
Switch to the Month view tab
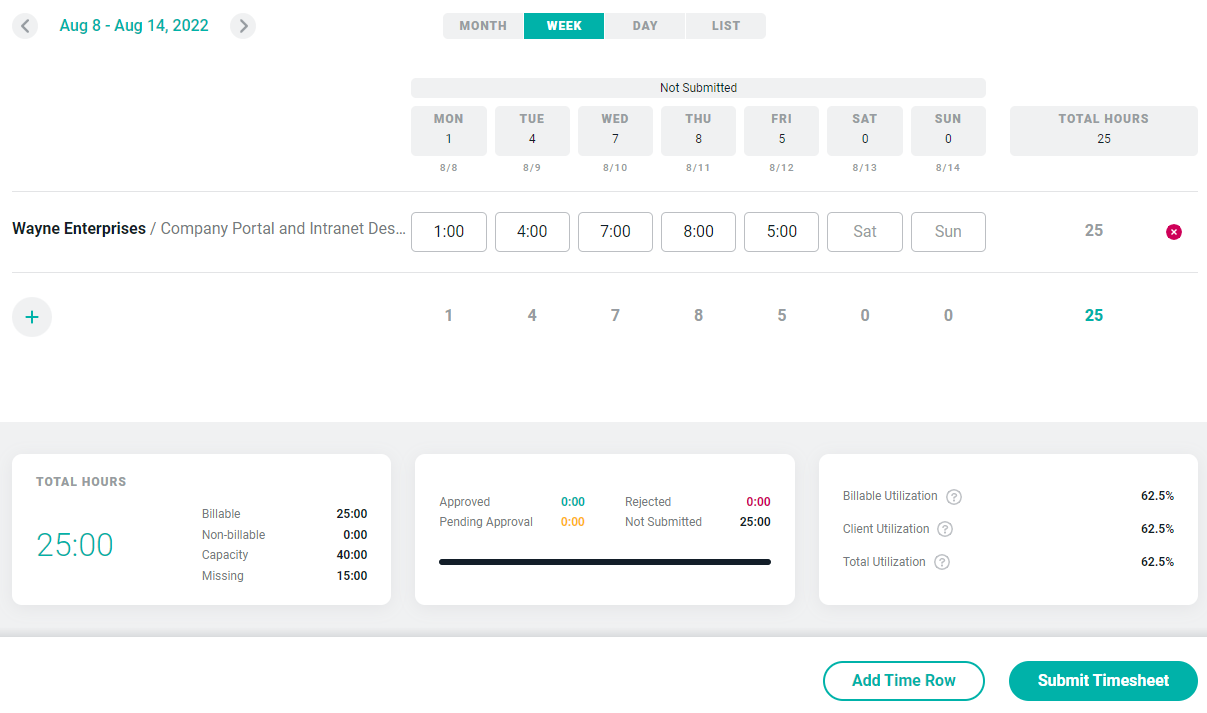click(x=483, y=26)
